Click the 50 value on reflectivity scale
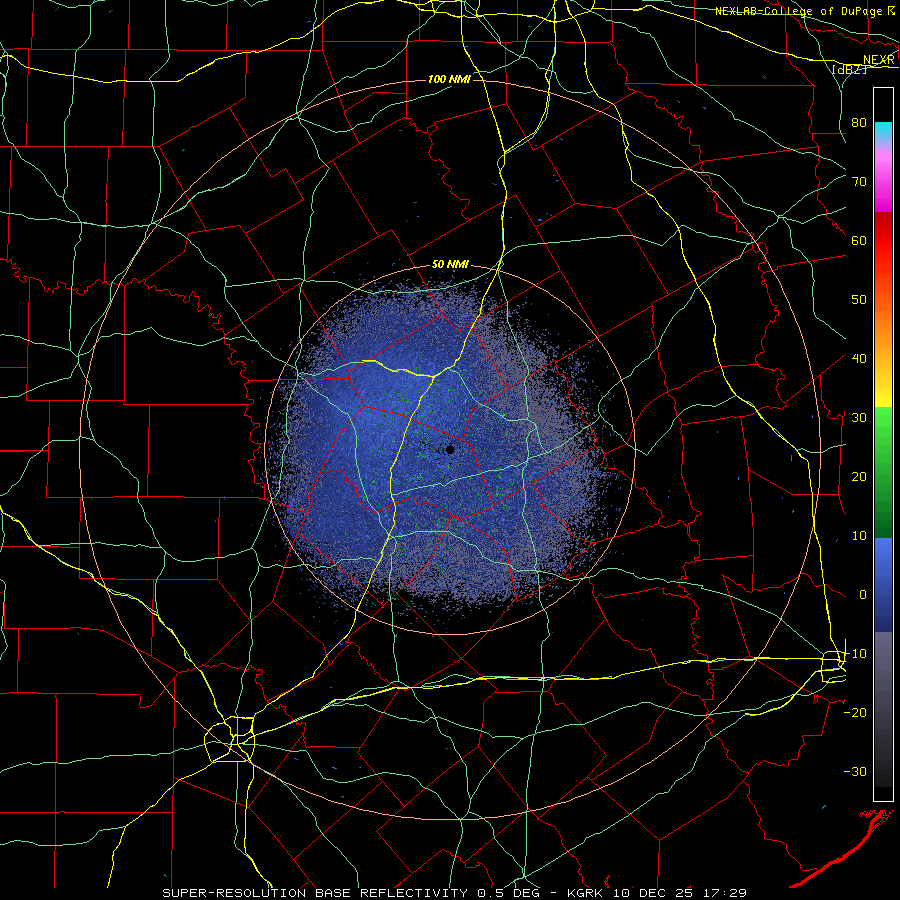The image size is (900, 900). (859, 300)
